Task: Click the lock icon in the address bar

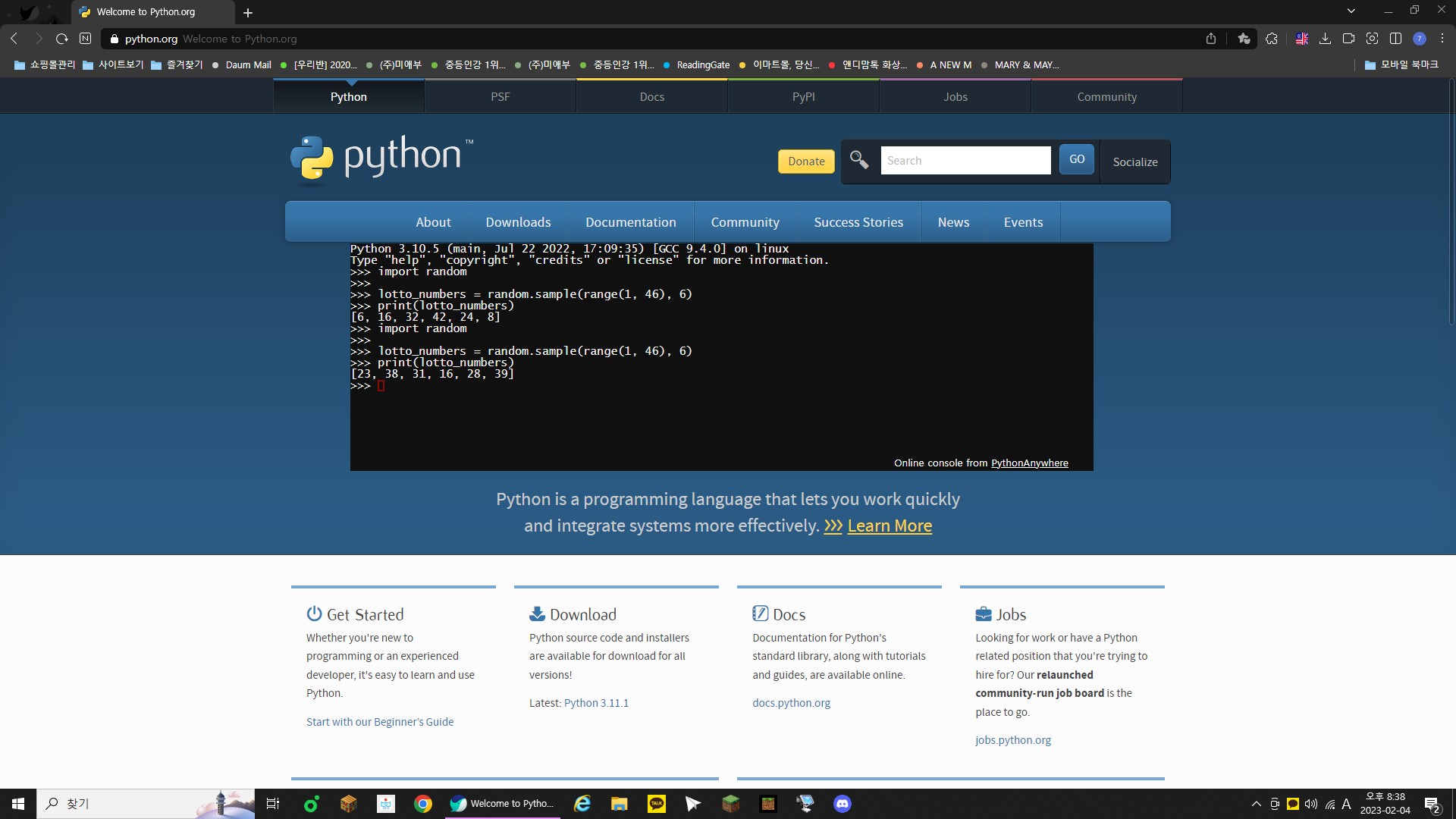Action: 115,39
